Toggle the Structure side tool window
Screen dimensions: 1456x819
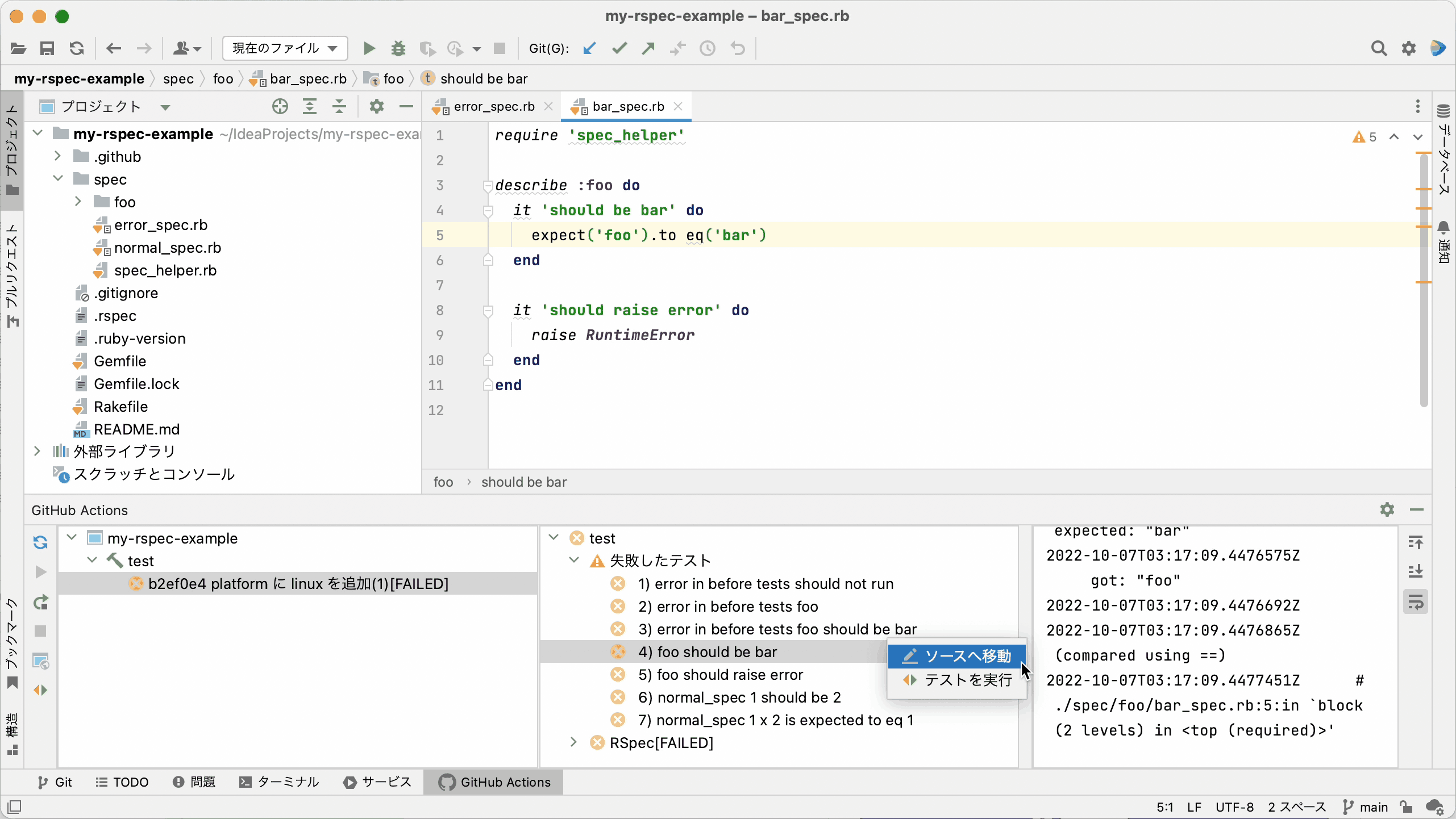pos(12,733)
